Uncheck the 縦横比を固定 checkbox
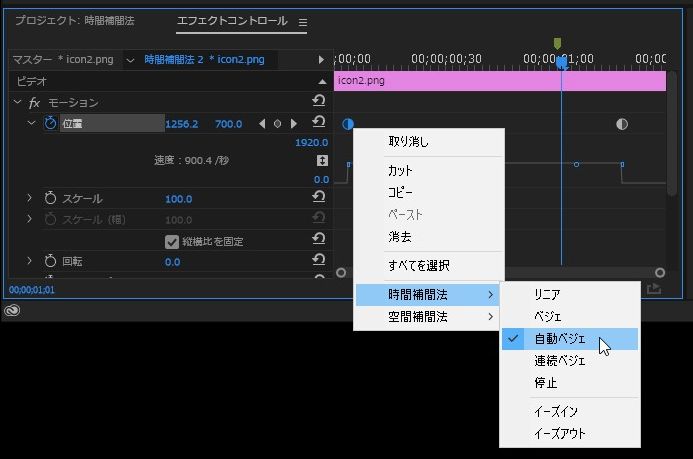This screenshot has height=459, width=693. 172,241
